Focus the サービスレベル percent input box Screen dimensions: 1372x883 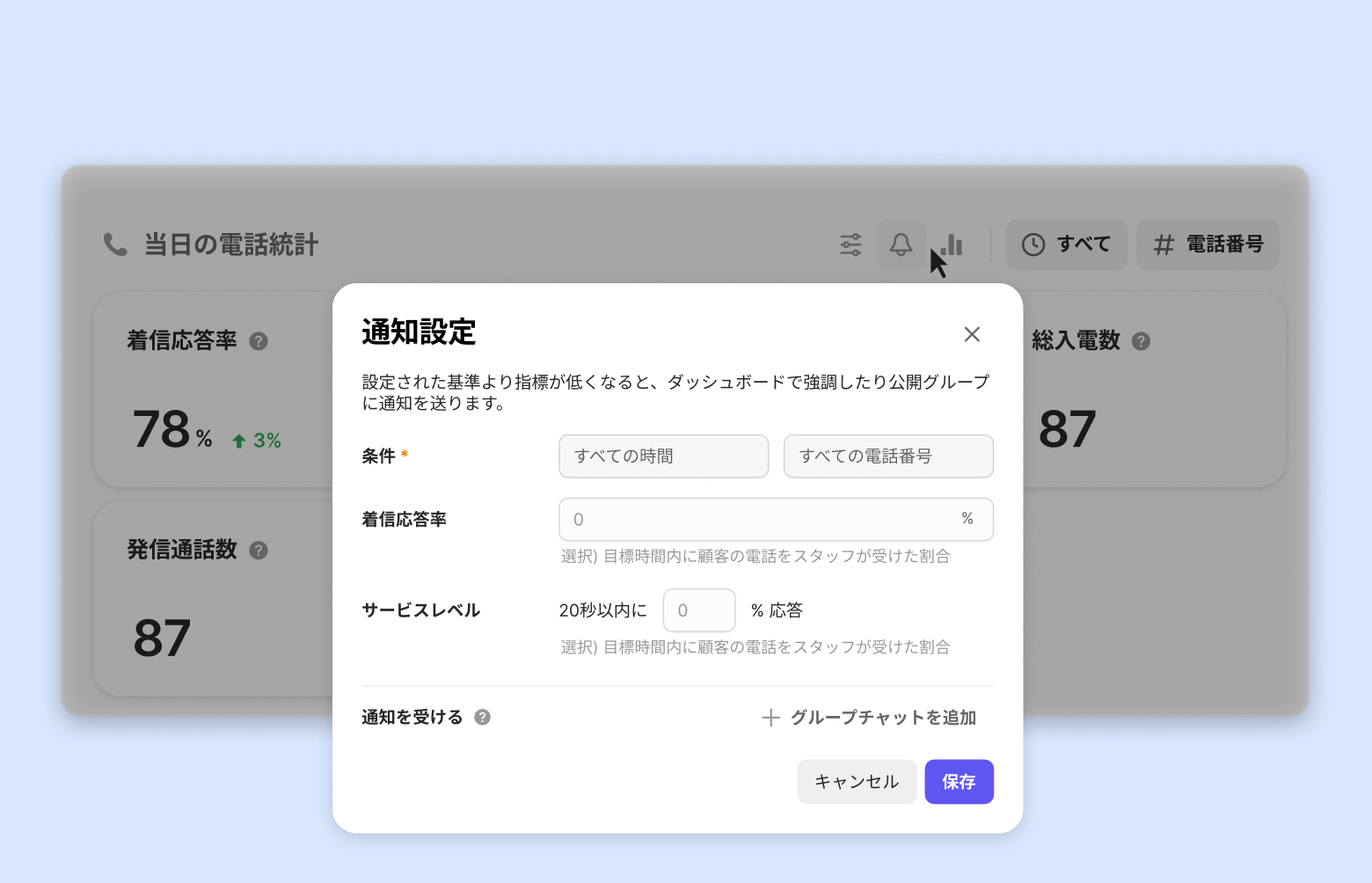point(699,610)
